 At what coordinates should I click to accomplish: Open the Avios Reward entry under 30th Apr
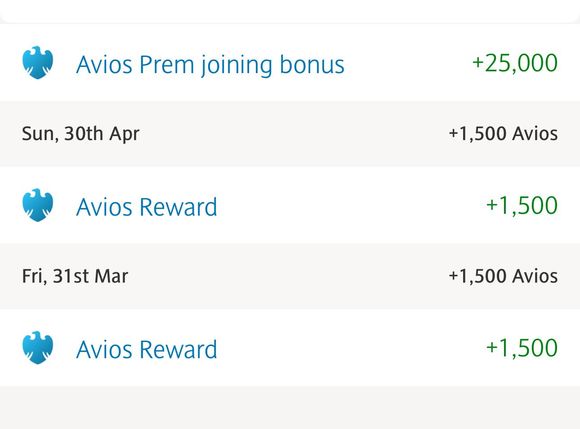pos(290,205)
